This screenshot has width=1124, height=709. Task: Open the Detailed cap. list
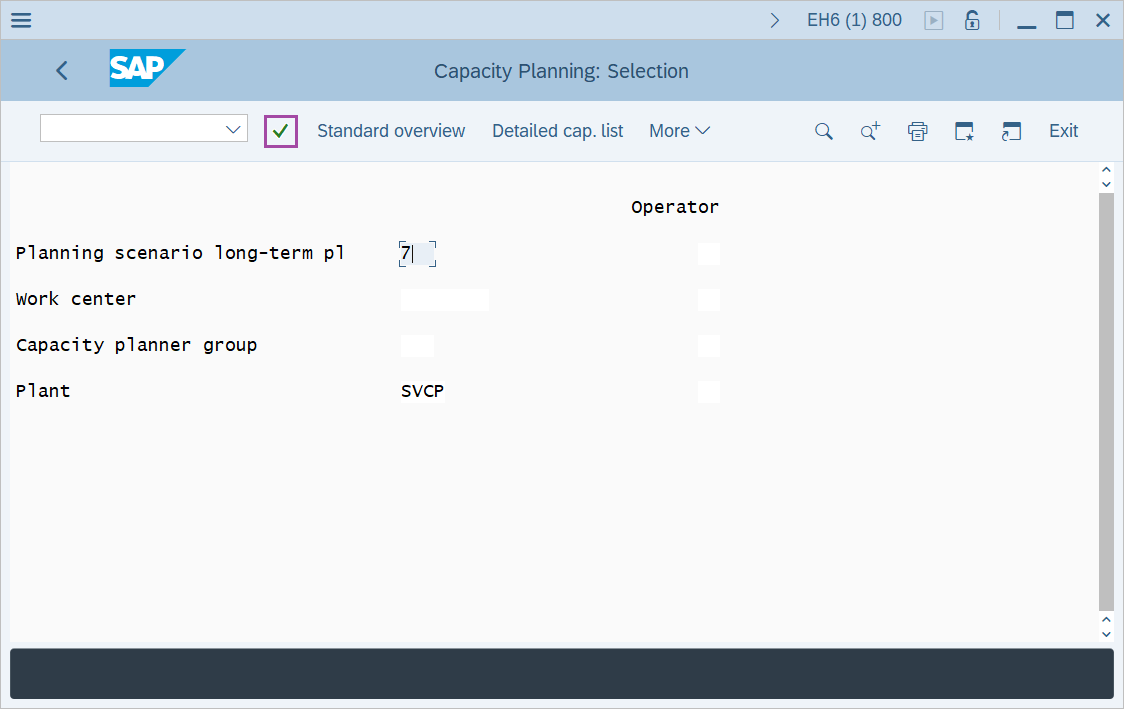557,131
